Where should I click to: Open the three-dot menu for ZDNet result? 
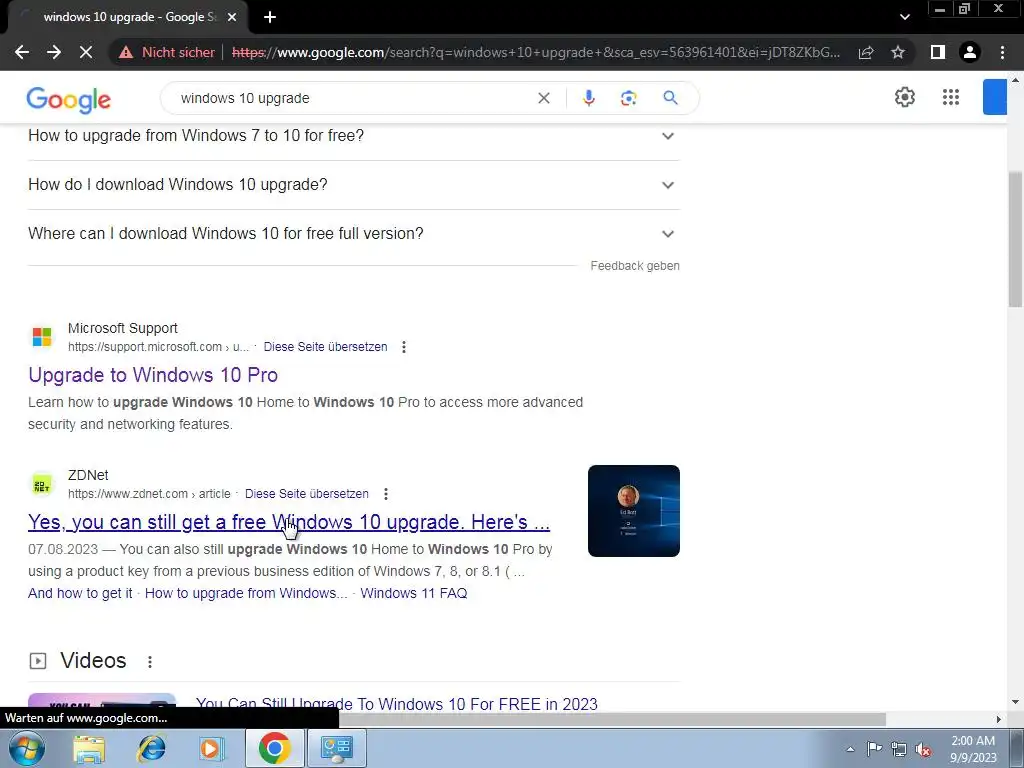pyautogui.click(x=385, y=494)
